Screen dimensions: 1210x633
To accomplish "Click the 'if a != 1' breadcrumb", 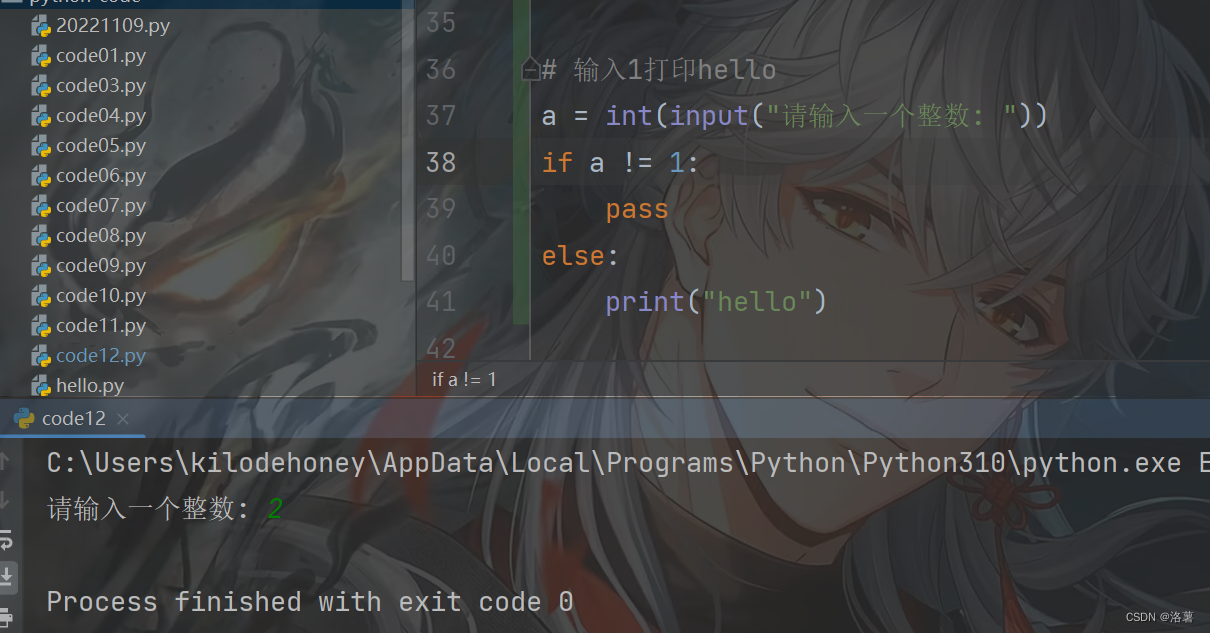I will [x=464, y=380].
